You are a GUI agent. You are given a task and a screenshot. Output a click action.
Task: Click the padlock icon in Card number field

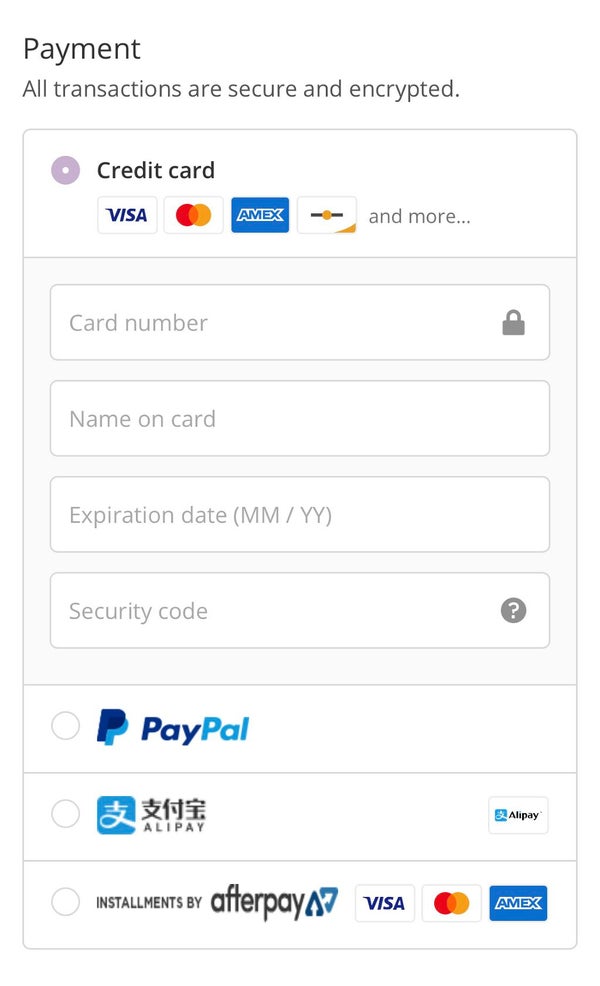click(513, 323)
